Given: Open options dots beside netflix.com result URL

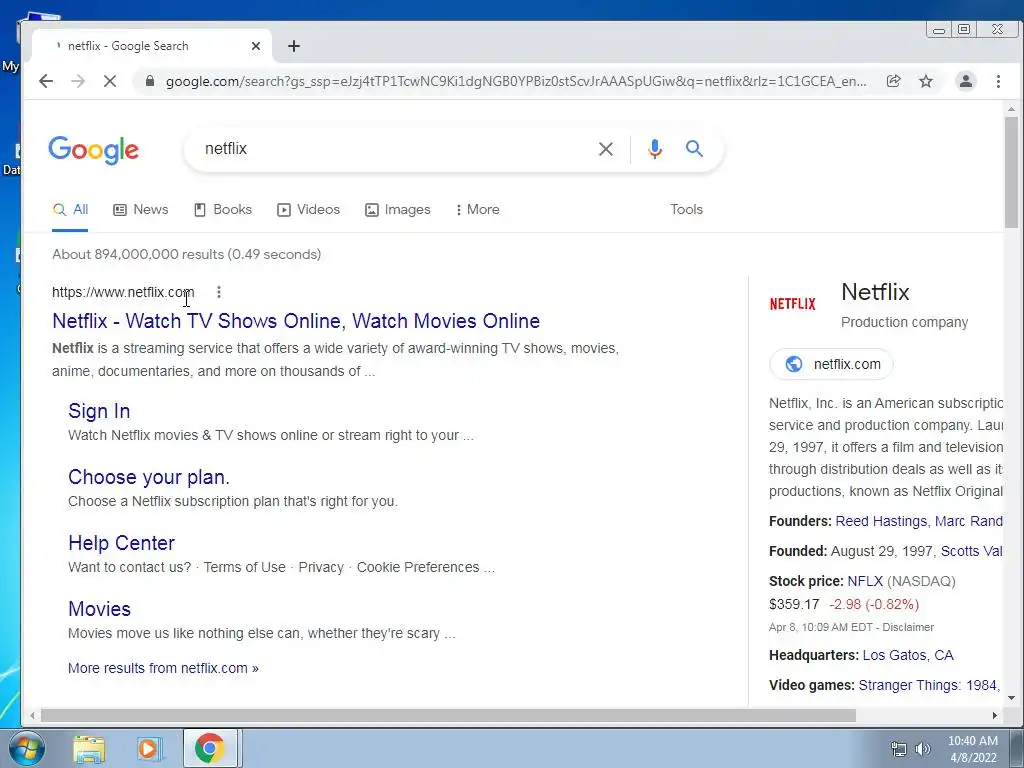Looking at the screenshot, I should coord(219,292).
